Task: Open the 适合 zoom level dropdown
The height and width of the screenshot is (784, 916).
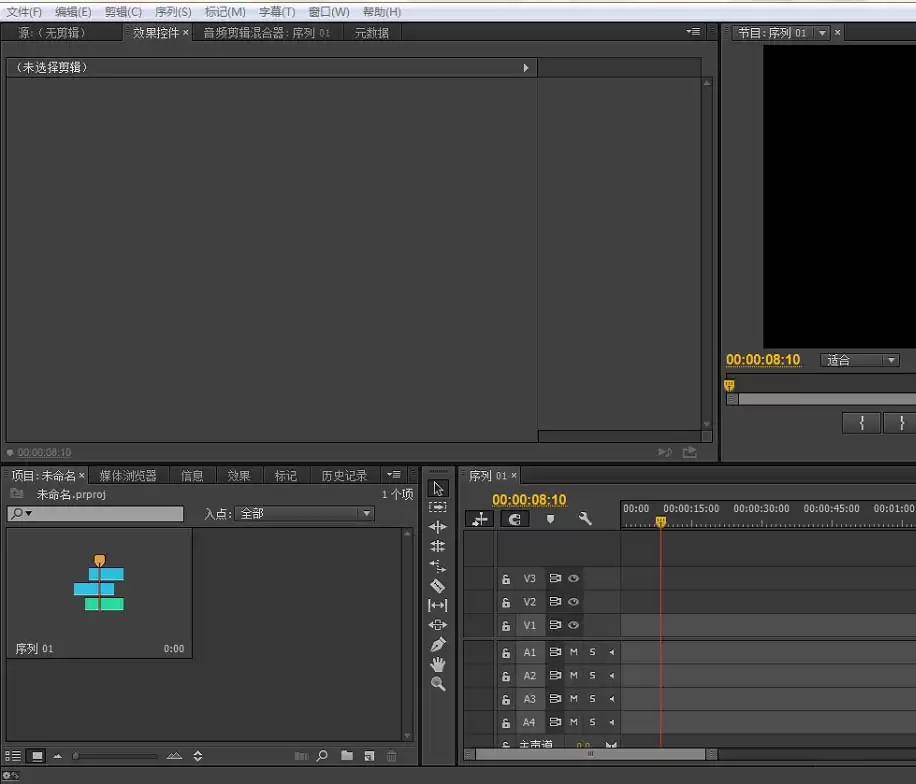Action: (860, 360)
